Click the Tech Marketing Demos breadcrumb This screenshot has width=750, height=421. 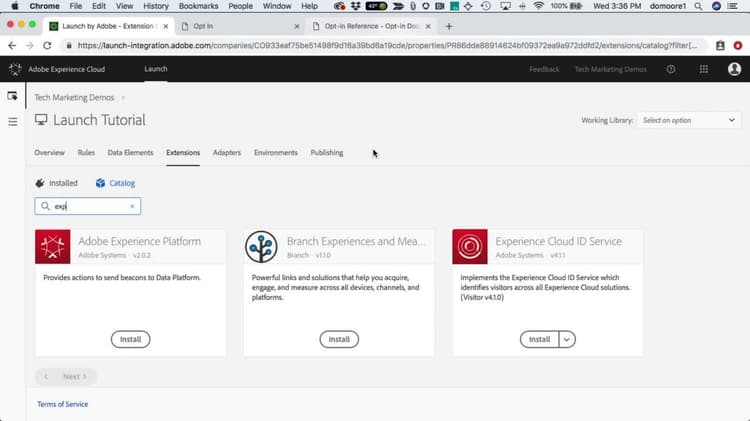(x=74, y=98)
